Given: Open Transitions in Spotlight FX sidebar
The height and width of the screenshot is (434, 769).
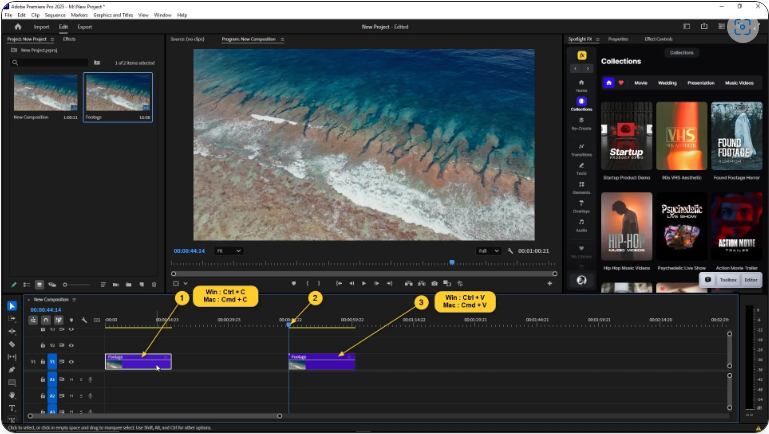Looking at the screenshot, I should point(582,149).
